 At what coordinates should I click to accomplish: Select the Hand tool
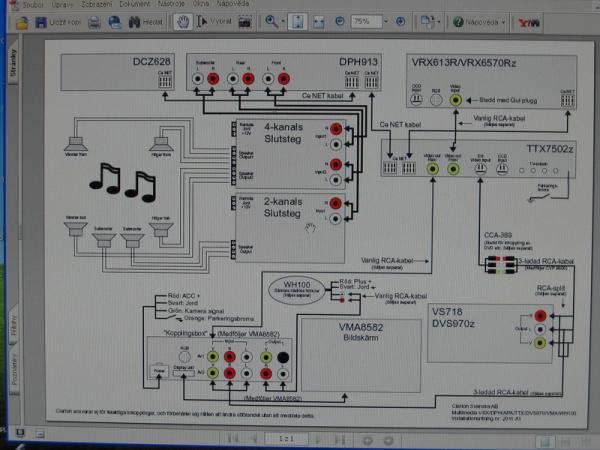point(183,21)
